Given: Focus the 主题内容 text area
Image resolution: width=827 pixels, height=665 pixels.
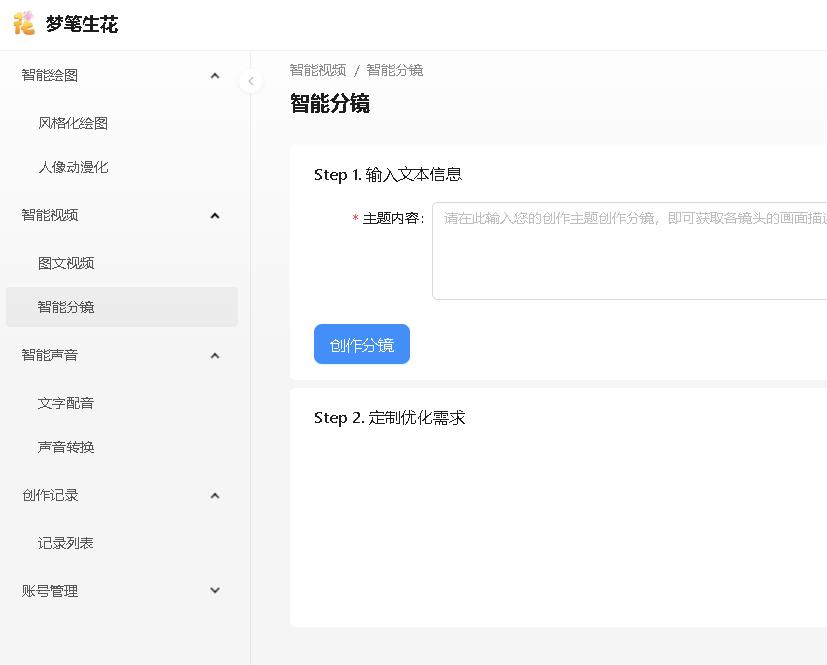Looking at the screenshot, I should (x=630, y=250).
